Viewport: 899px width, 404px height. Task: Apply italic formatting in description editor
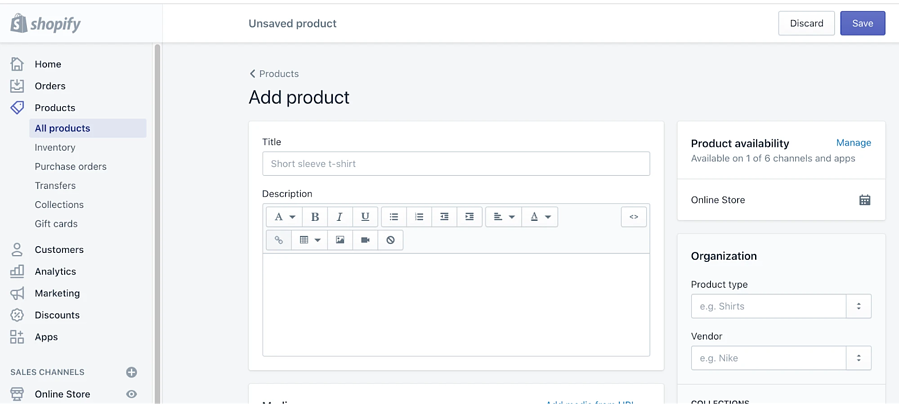pos(340,217)
